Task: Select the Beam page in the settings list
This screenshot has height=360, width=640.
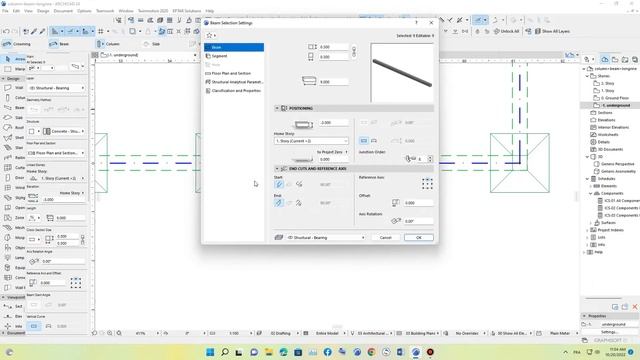Action: click(234, 47)
